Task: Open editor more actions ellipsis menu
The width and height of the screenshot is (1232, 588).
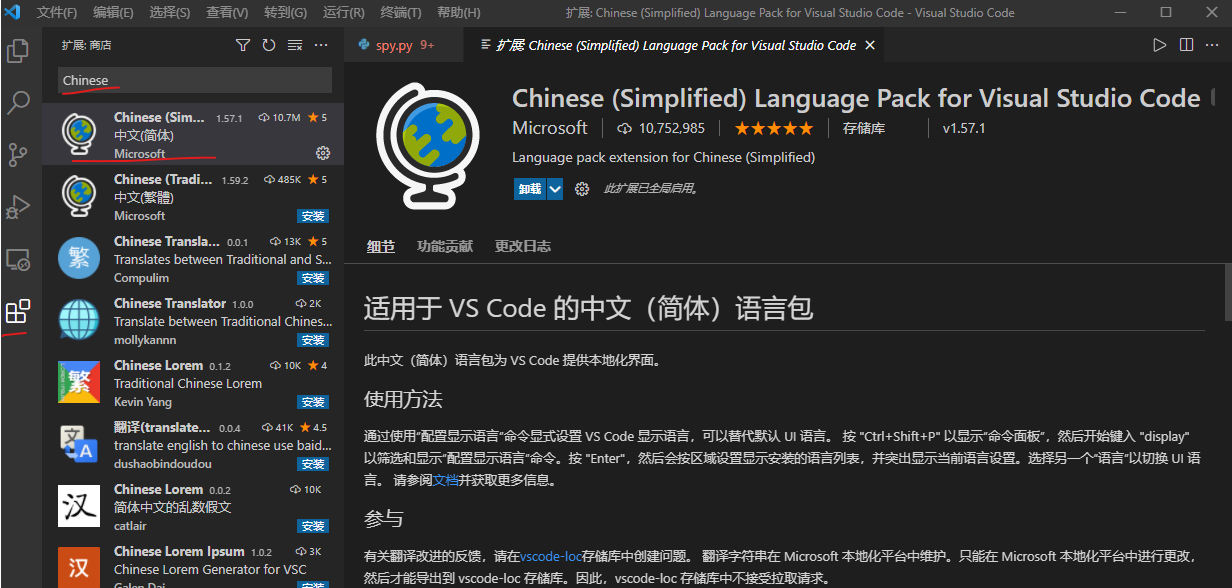Action: (1212, 45)
